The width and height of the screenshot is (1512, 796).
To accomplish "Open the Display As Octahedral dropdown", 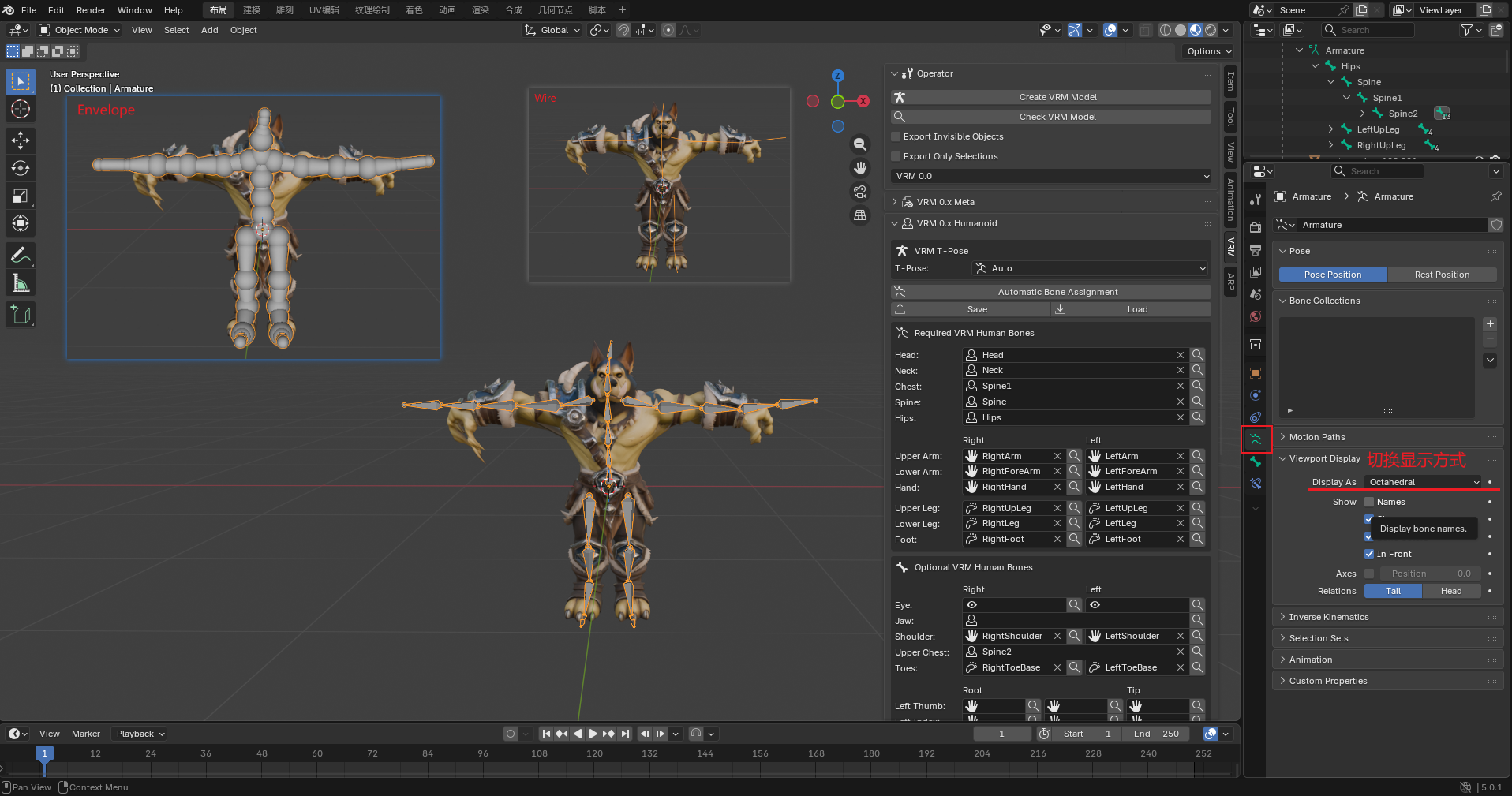I will 1424,482.
